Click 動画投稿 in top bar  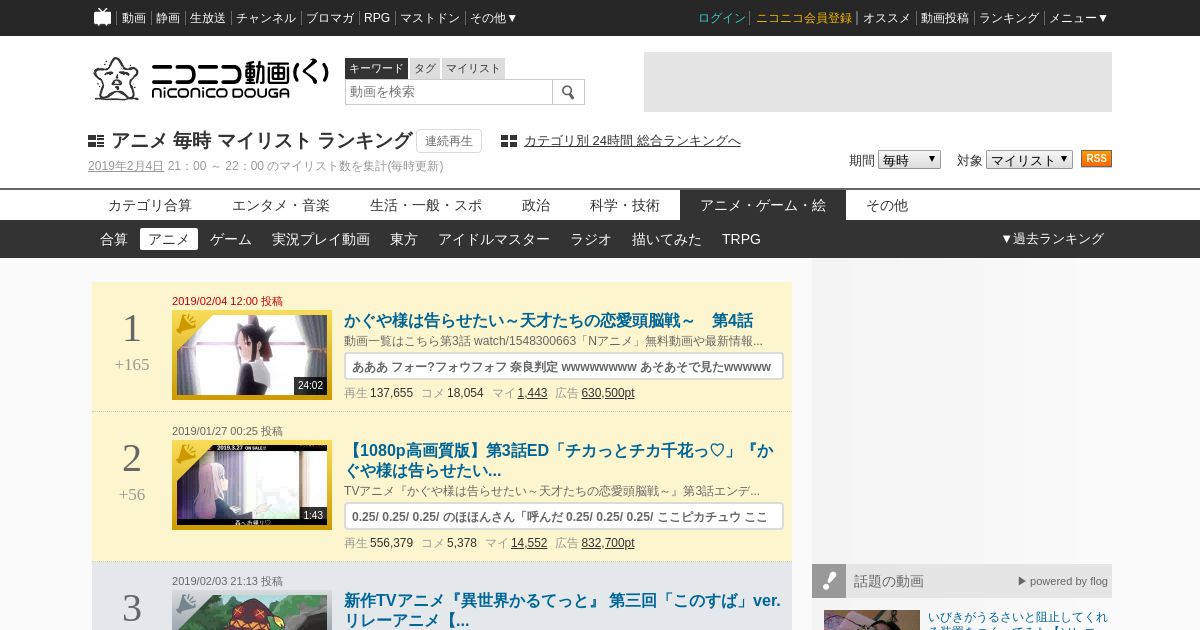pyautogui.click(x=945, y=18)
